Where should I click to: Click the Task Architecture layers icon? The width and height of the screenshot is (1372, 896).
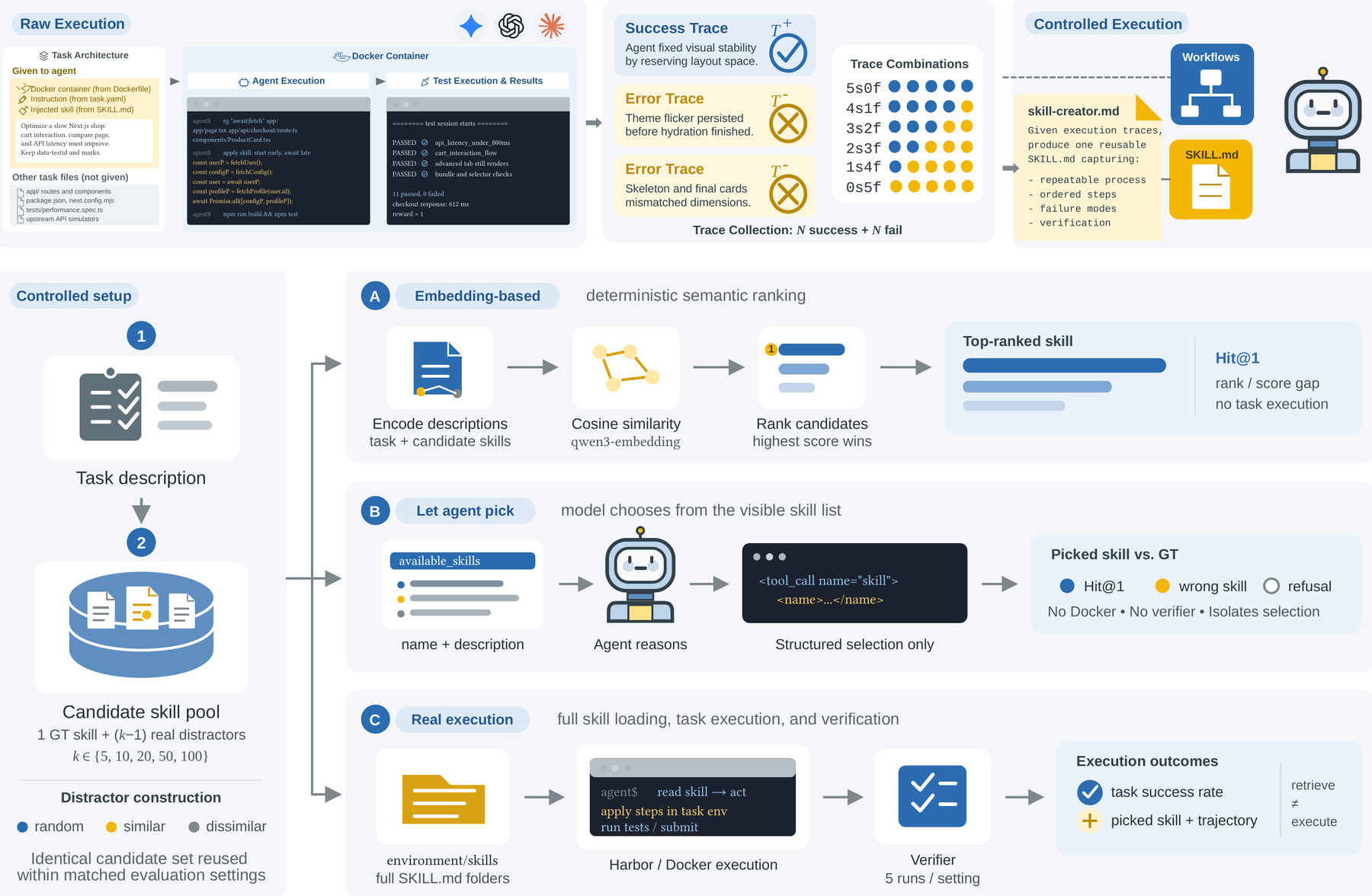(x=43, y=56)
